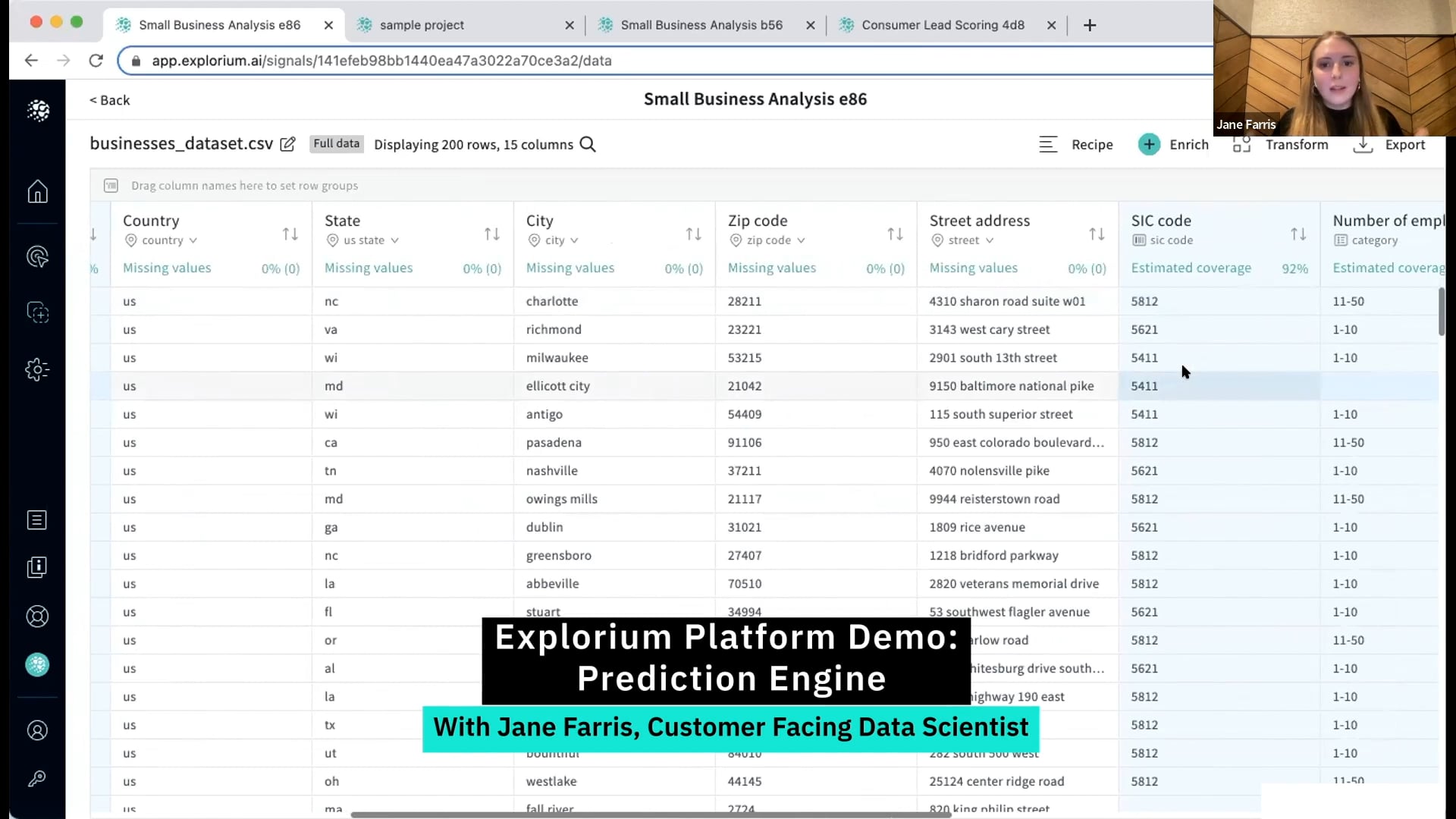The height and width of the screenshot is (819, 1456).
Task: Sort by Street address column arrows
Action: [1097, 234]
